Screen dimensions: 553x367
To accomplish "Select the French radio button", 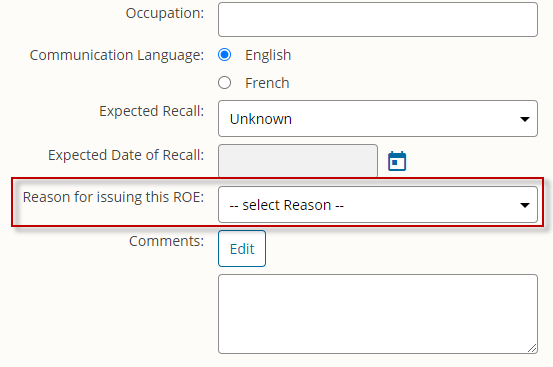I will 225,83.
